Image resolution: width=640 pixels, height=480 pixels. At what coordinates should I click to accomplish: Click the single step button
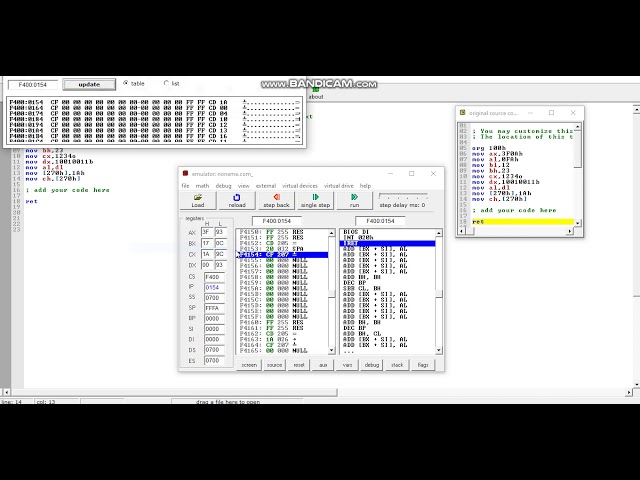click(315, 200)
